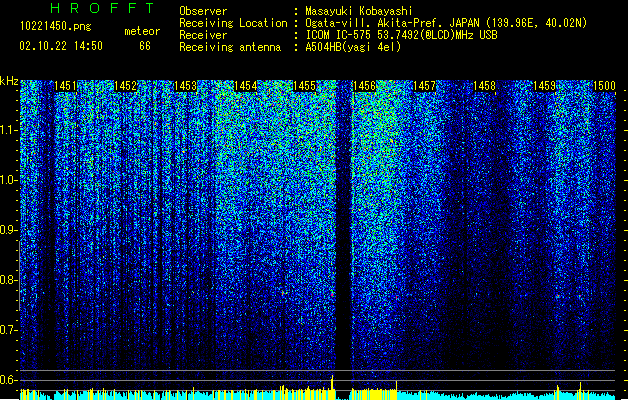Click the 1456 time marker
The image size is (629, 400).
(364, 86)
